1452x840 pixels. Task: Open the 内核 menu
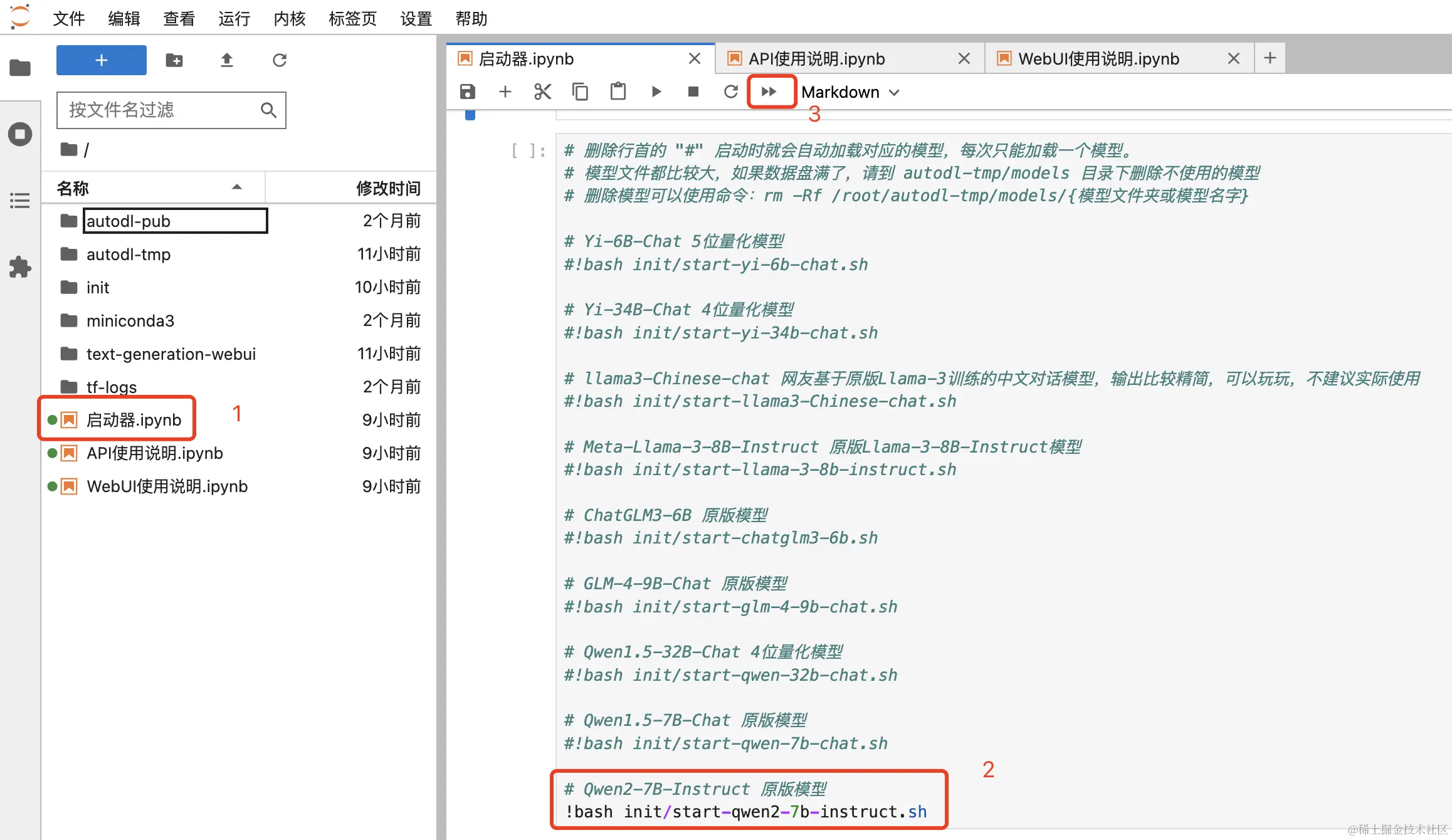(x=289, y=19)
